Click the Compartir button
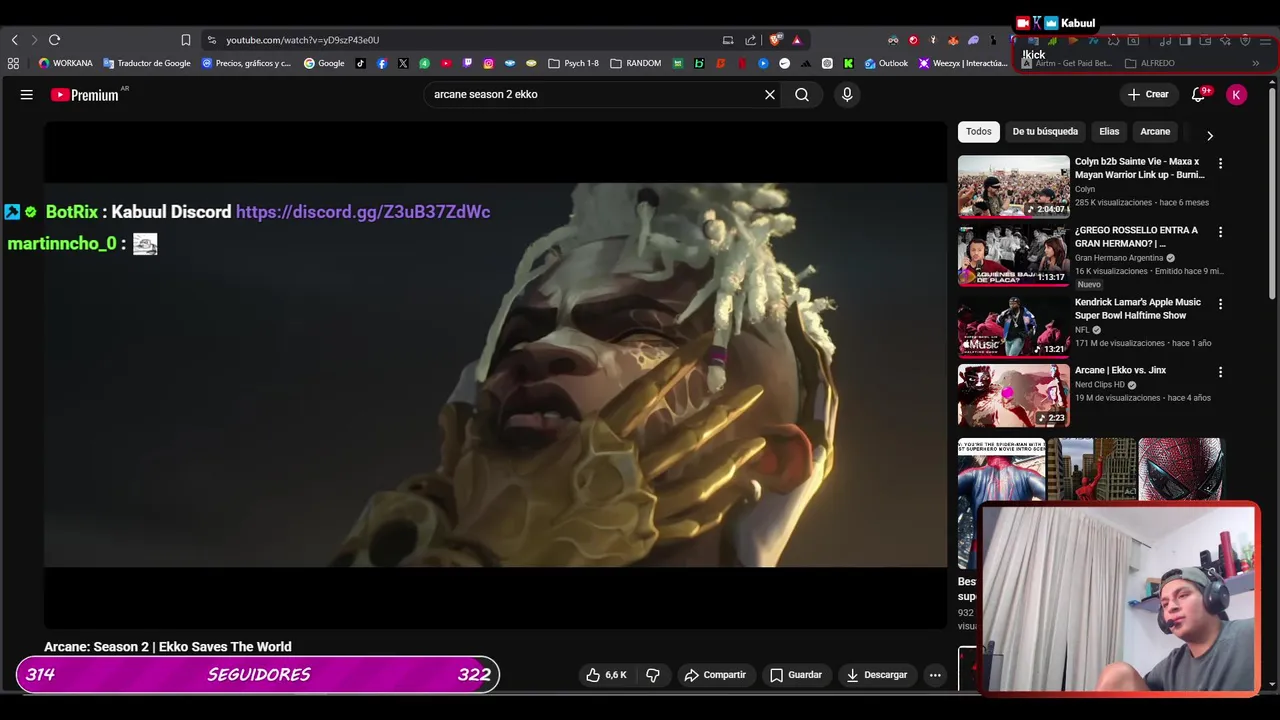 pos(715,675)
